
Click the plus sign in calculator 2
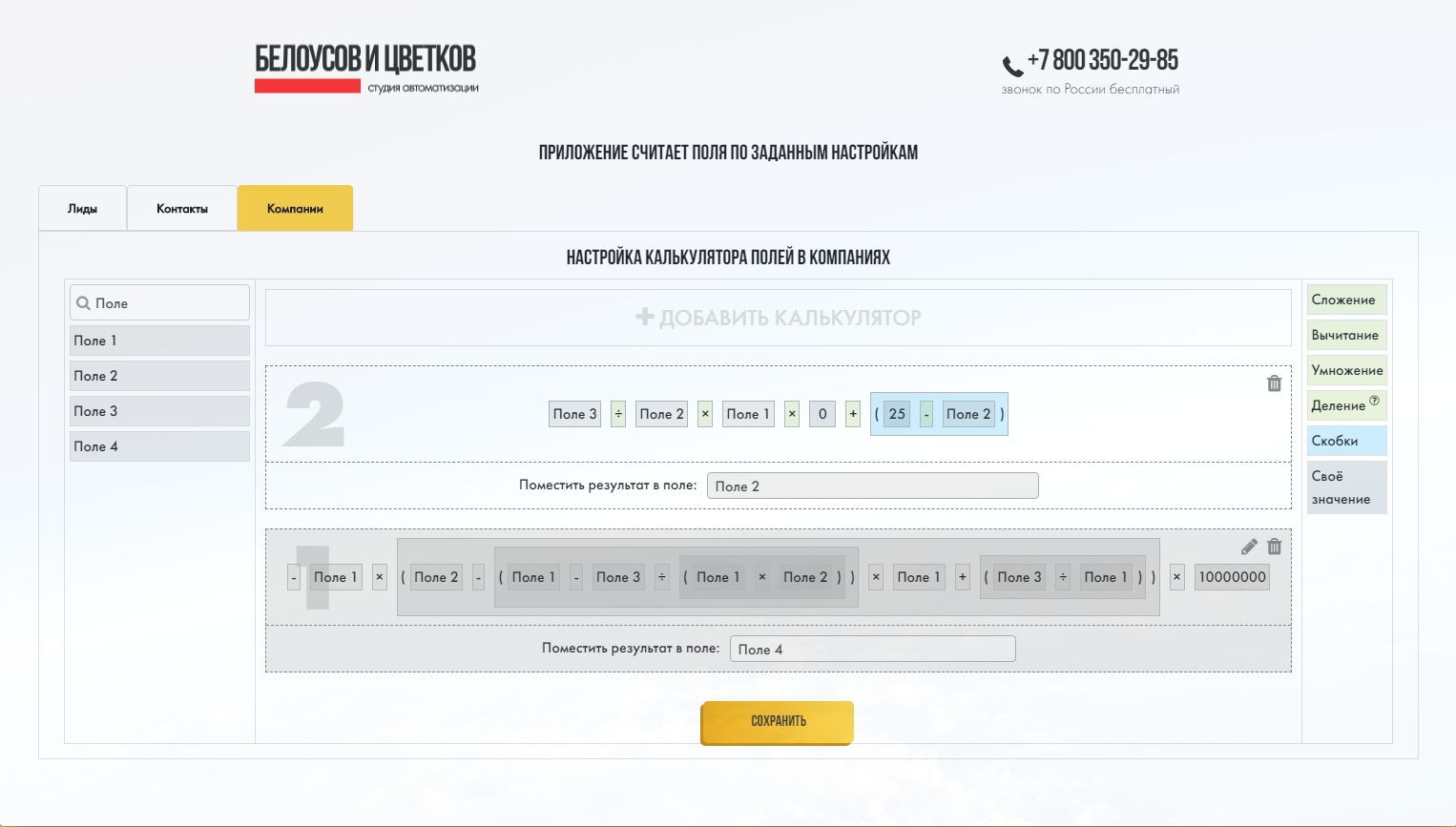853,414
